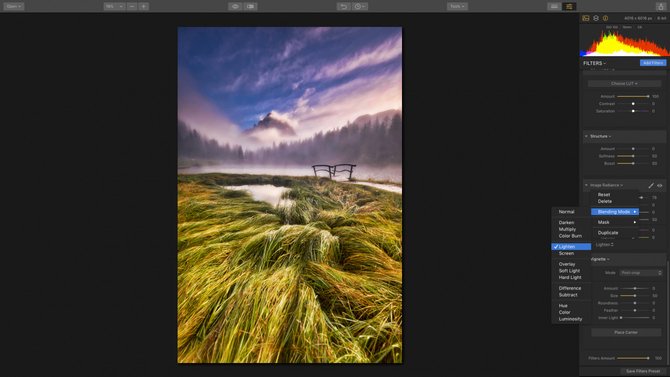Toggle Image Radiance filter visibility eye
This screenshot has height=377, width=670.
(x=660, y=186)
